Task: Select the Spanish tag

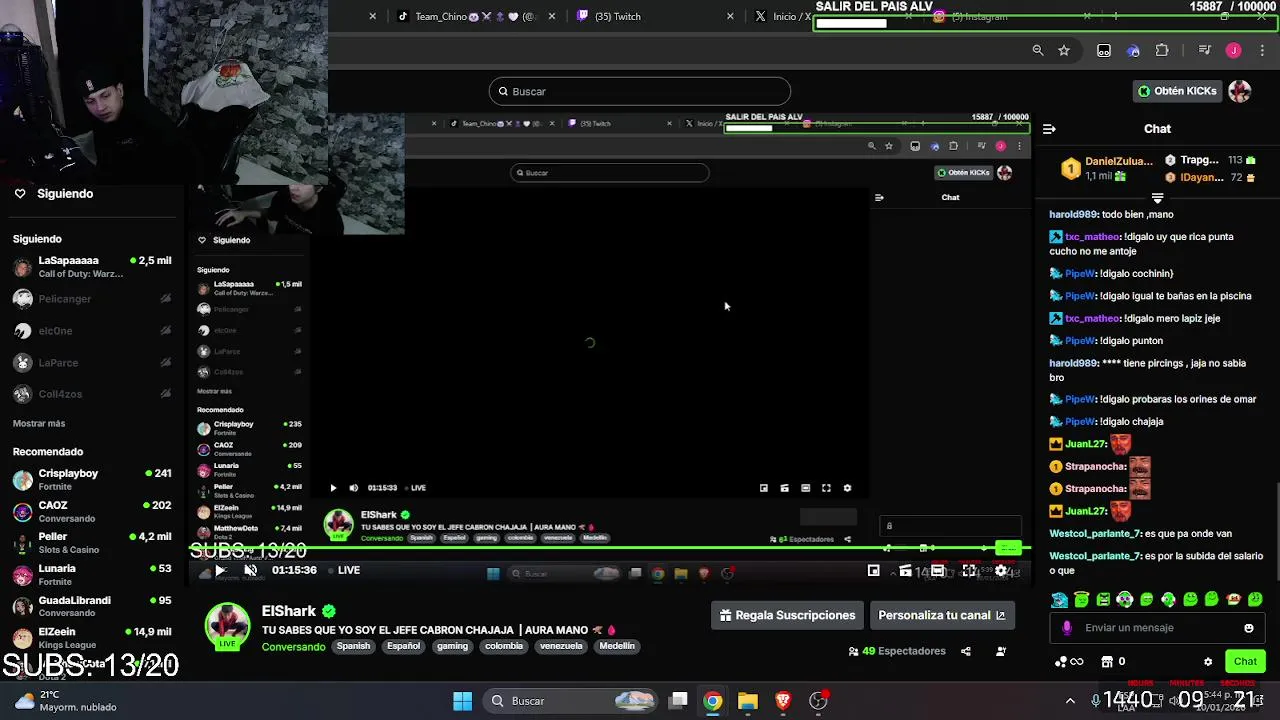Action: click(353, 646)
